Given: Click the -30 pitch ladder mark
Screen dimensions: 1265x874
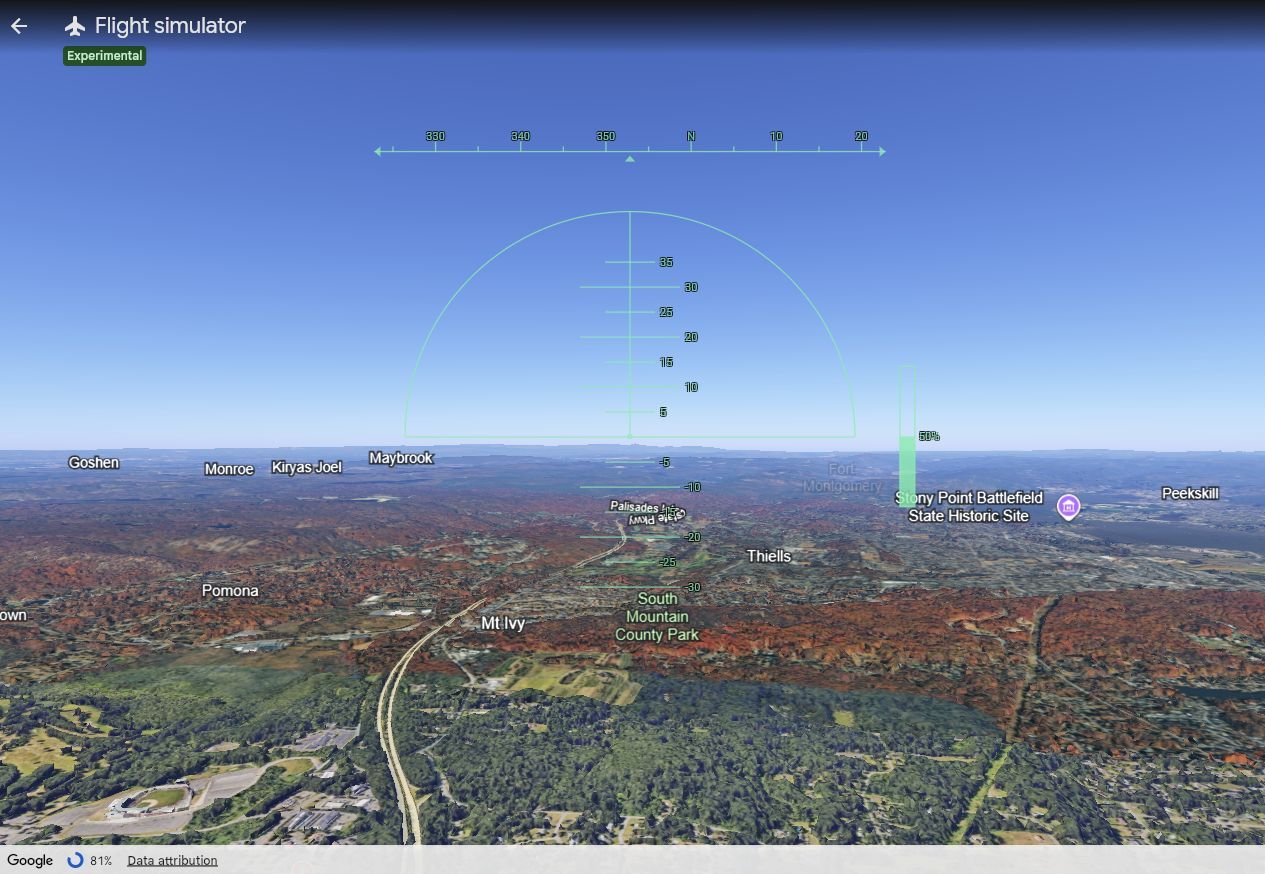Looking at the screenshot, I should pyautogui.click(x=692, y=587).
